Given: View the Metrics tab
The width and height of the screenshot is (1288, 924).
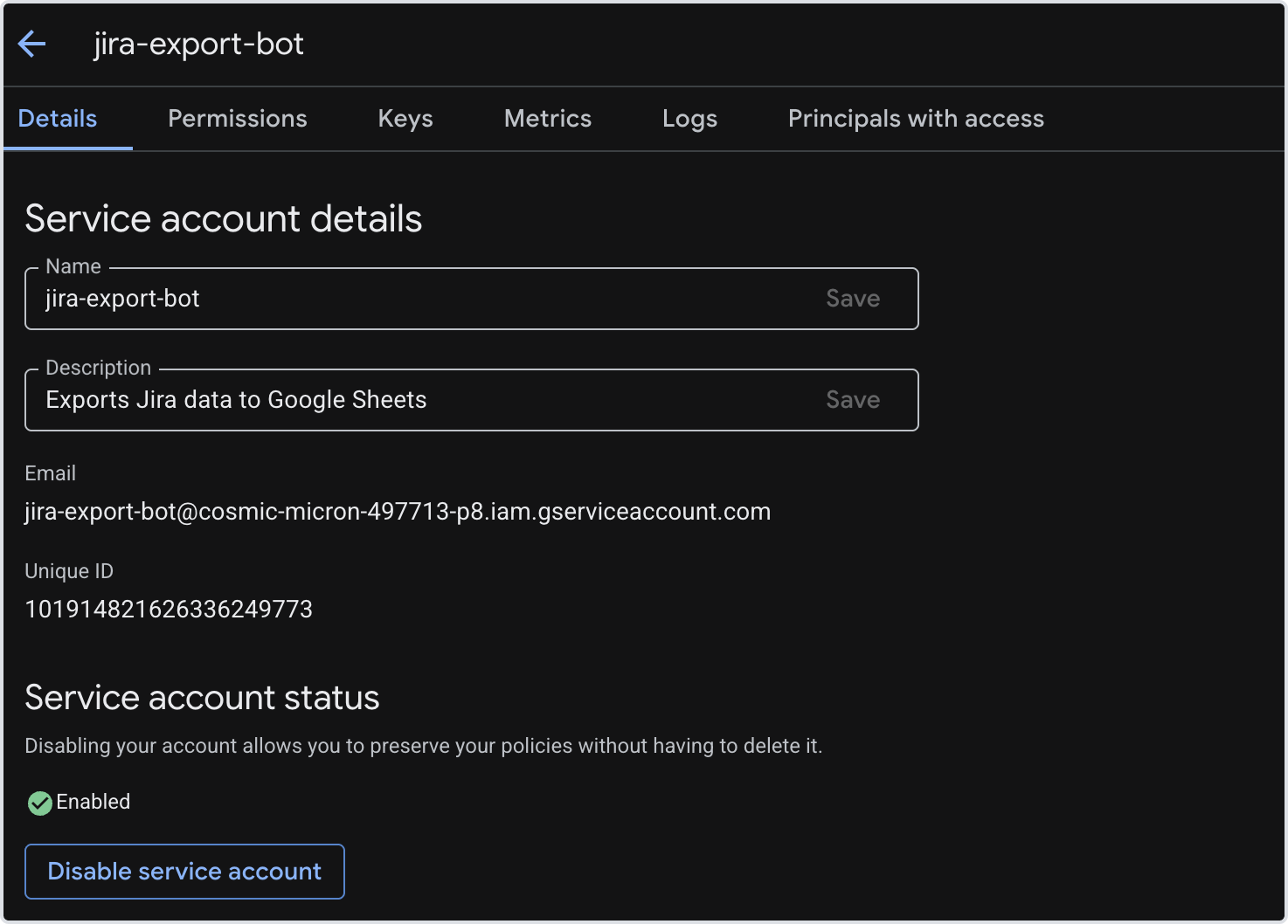Looking at the screenshot, I should 548,119.
